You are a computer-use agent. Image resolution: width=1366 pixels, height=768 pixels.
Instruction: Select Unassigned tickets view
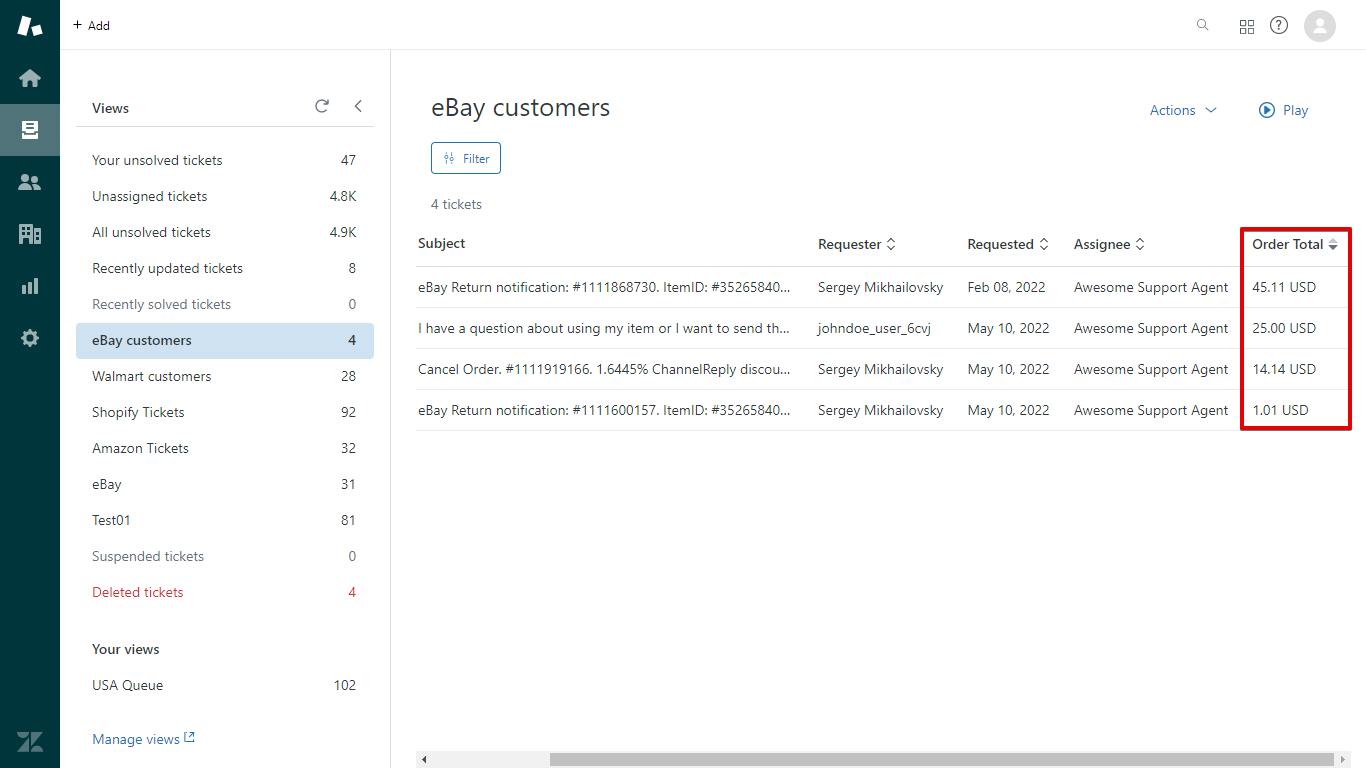pos(225,196)
